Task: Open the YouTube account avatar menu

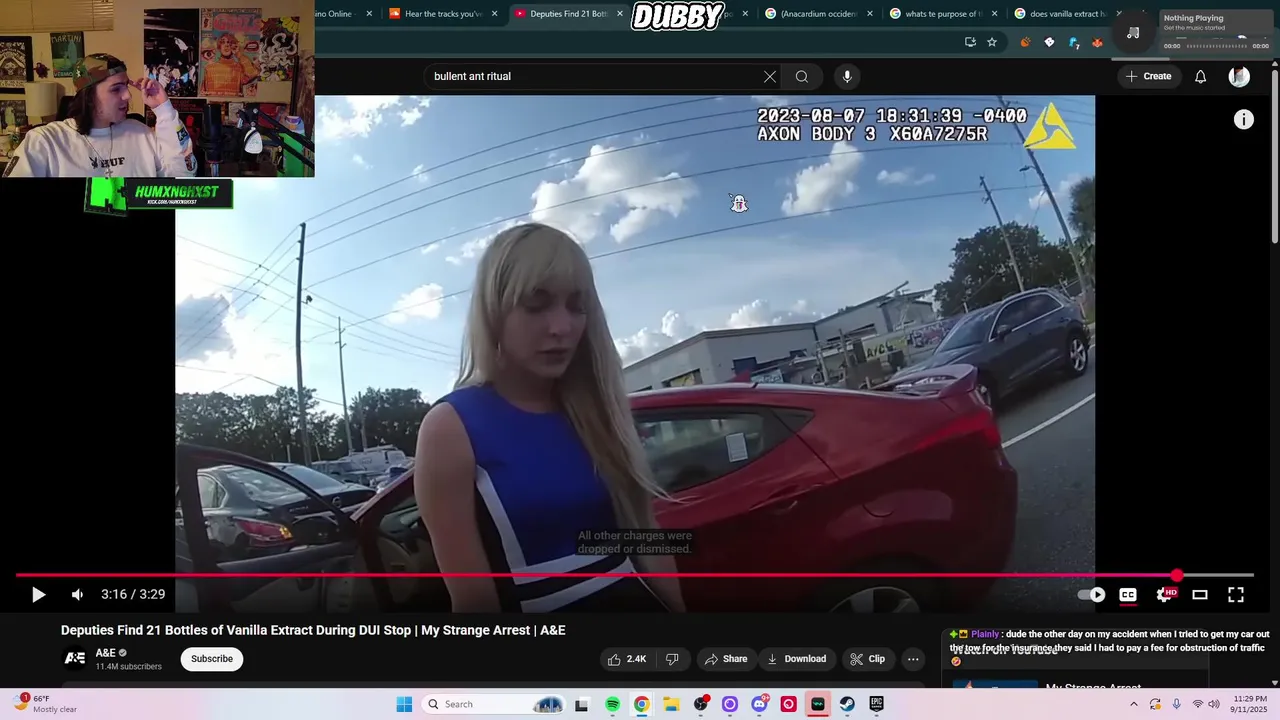Action: [x=1239, y=76]
